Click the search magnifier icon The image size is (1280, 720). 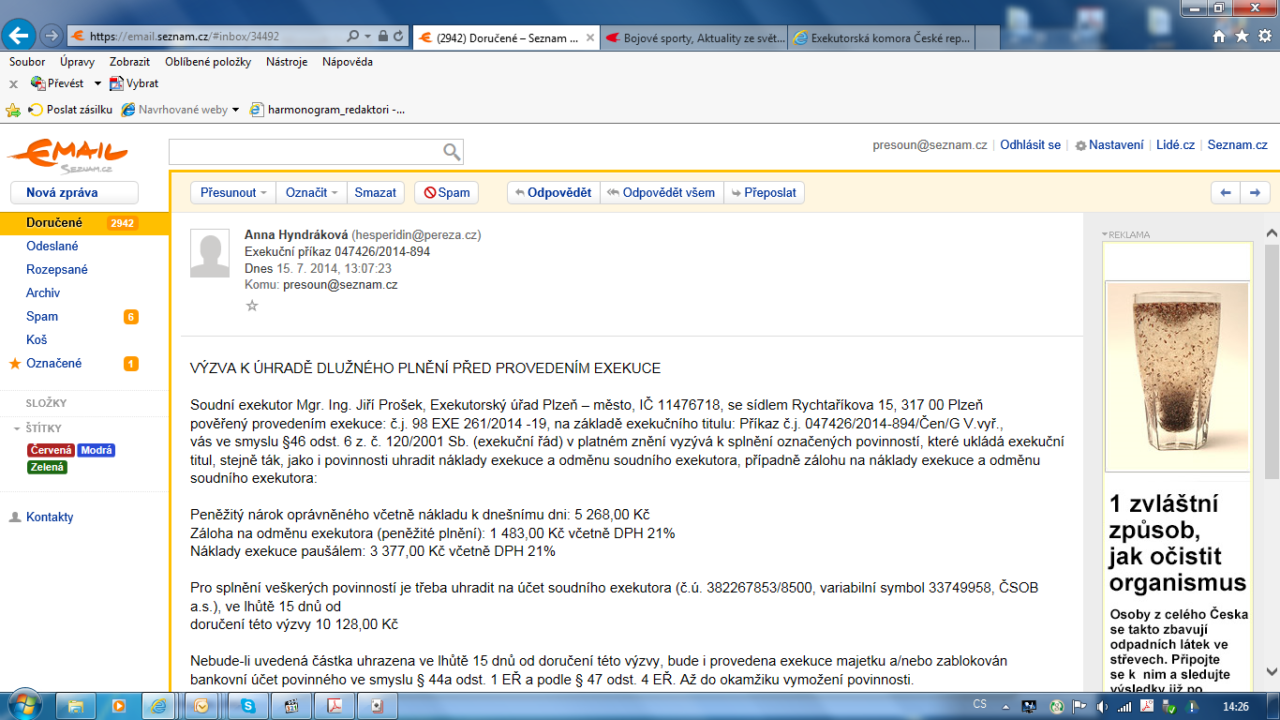pos(451,152)
